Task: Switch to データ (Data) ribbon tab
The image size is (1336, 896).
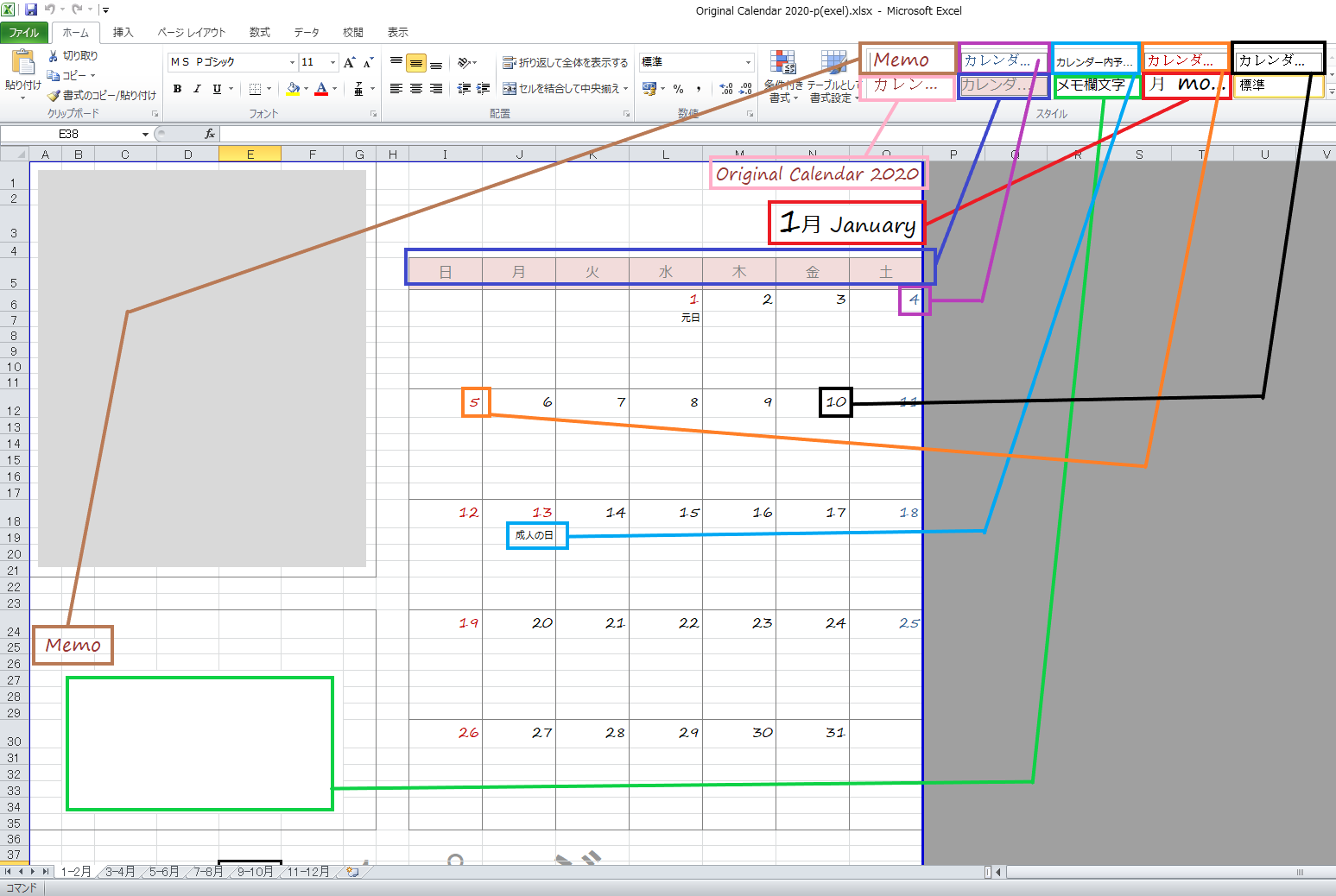Action: coord(307,32)
